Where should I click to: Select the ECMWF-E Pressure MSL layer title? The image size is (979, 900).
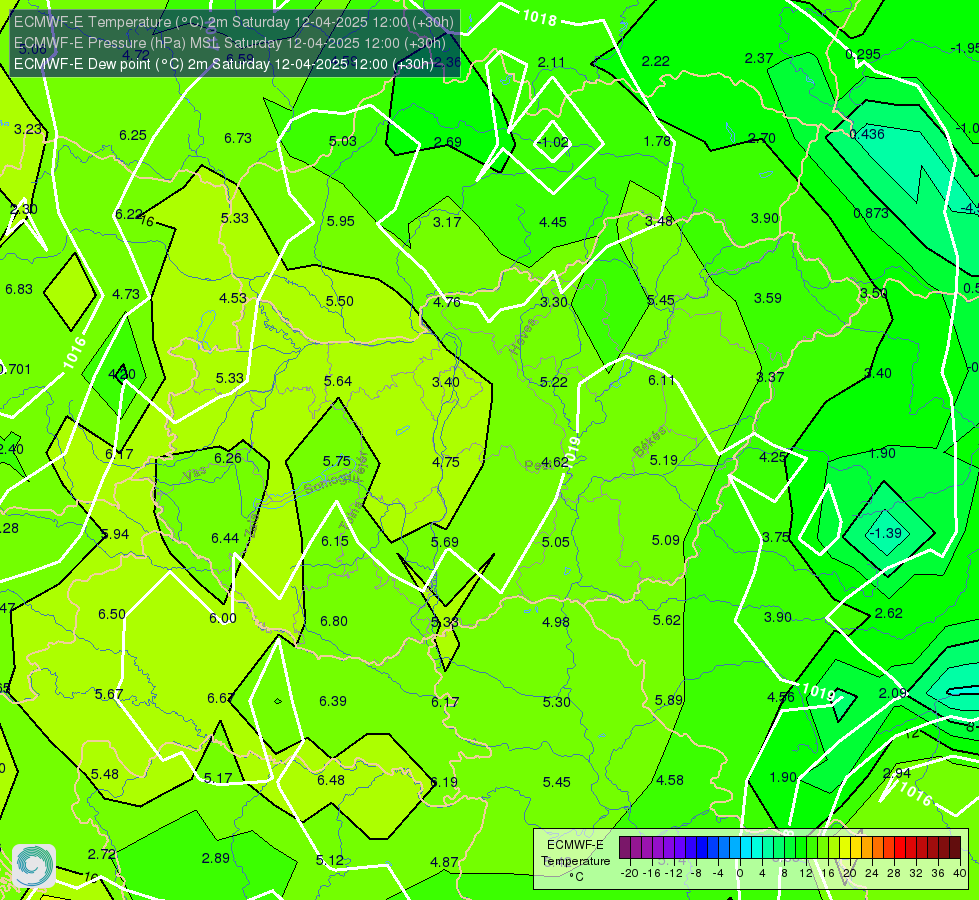pos(230,43)
